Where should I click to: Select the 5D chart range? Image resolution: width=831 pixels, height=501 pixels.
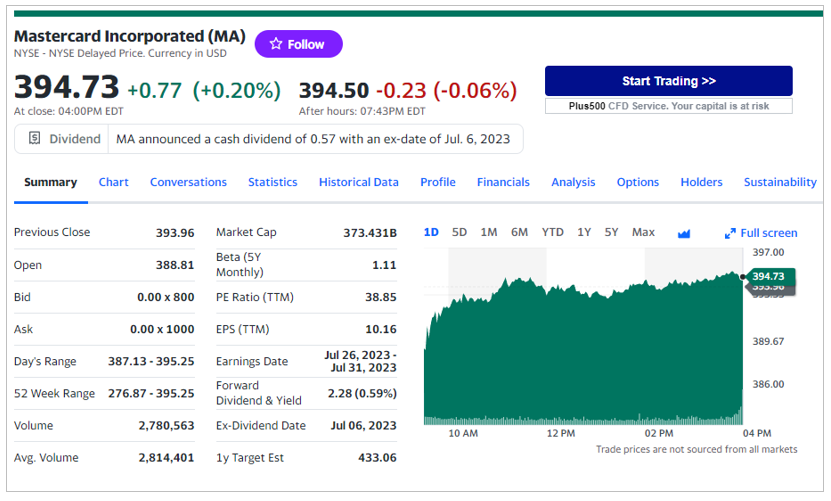(459, 232)
